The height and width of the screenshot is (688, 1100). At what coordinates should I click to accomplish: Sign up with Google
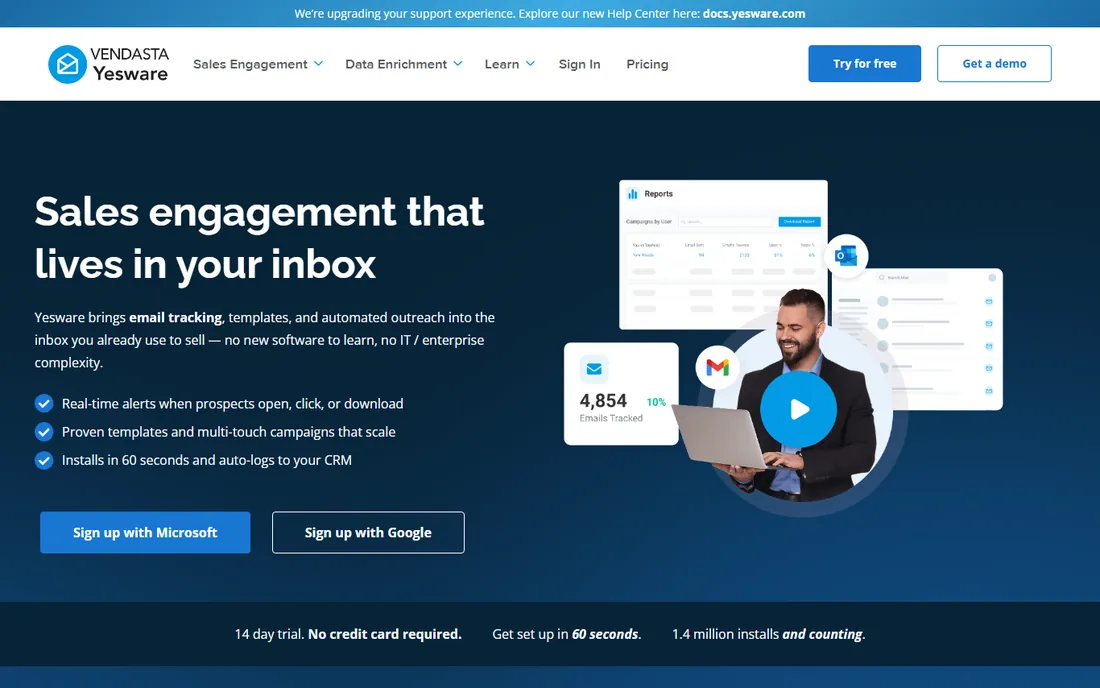point(368,532)
